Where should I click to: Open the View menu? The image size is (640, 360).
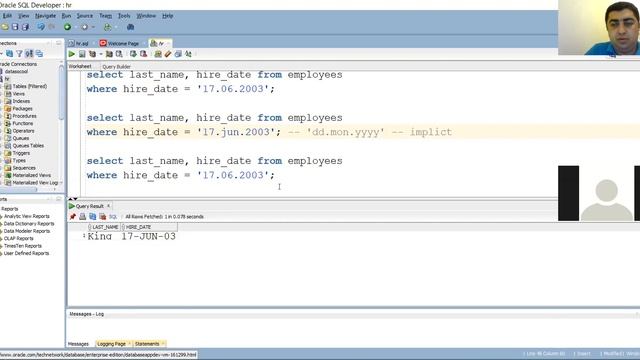24,16
